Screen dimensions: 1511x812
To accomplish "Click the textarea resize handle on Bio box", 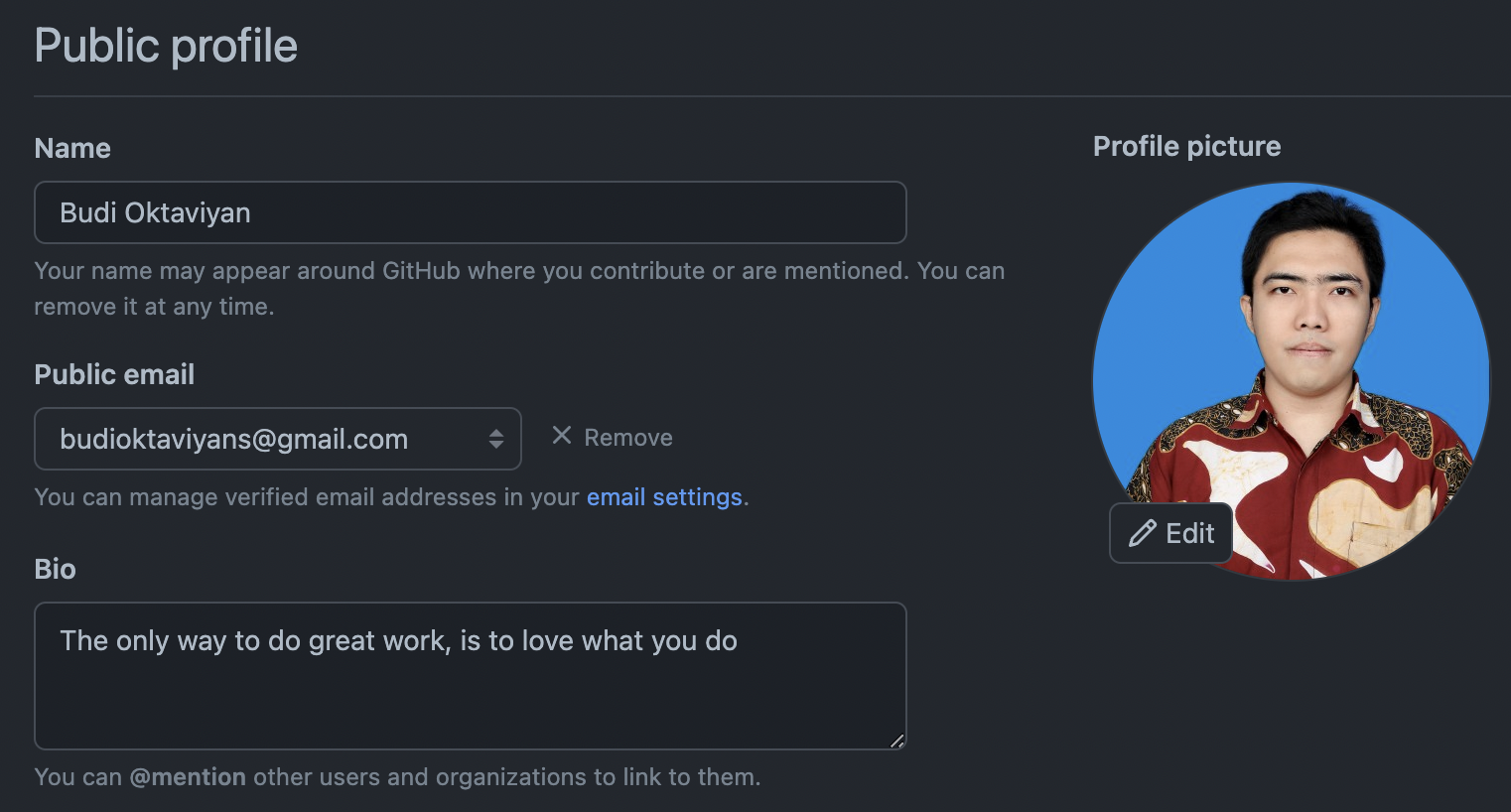I will coord(896,740).
